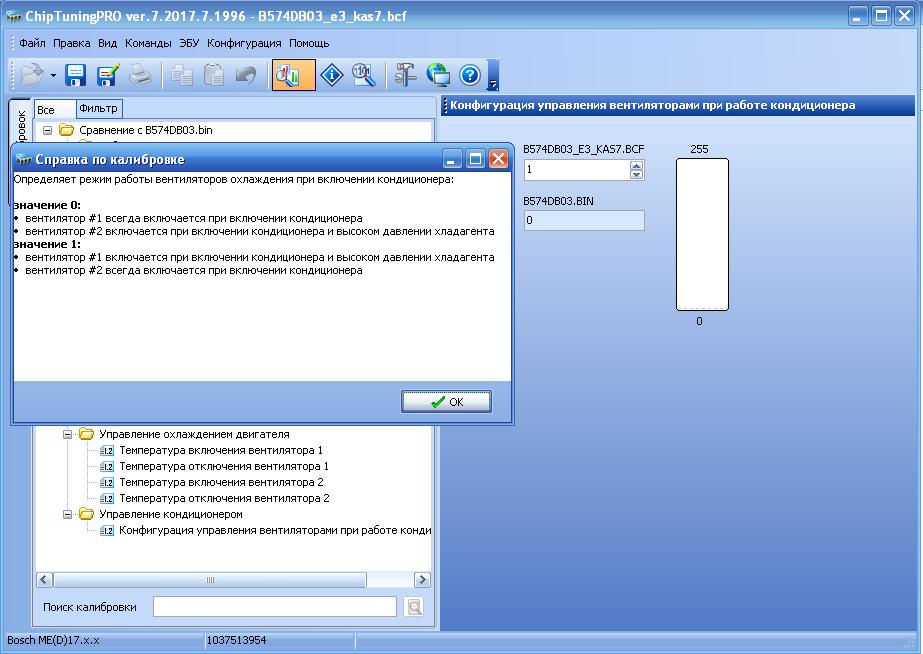Image resolution: width=923 pixels, height=654 pixels.
Task: Select Температура включения вентилятора 1
Action: tap(221, 450)
